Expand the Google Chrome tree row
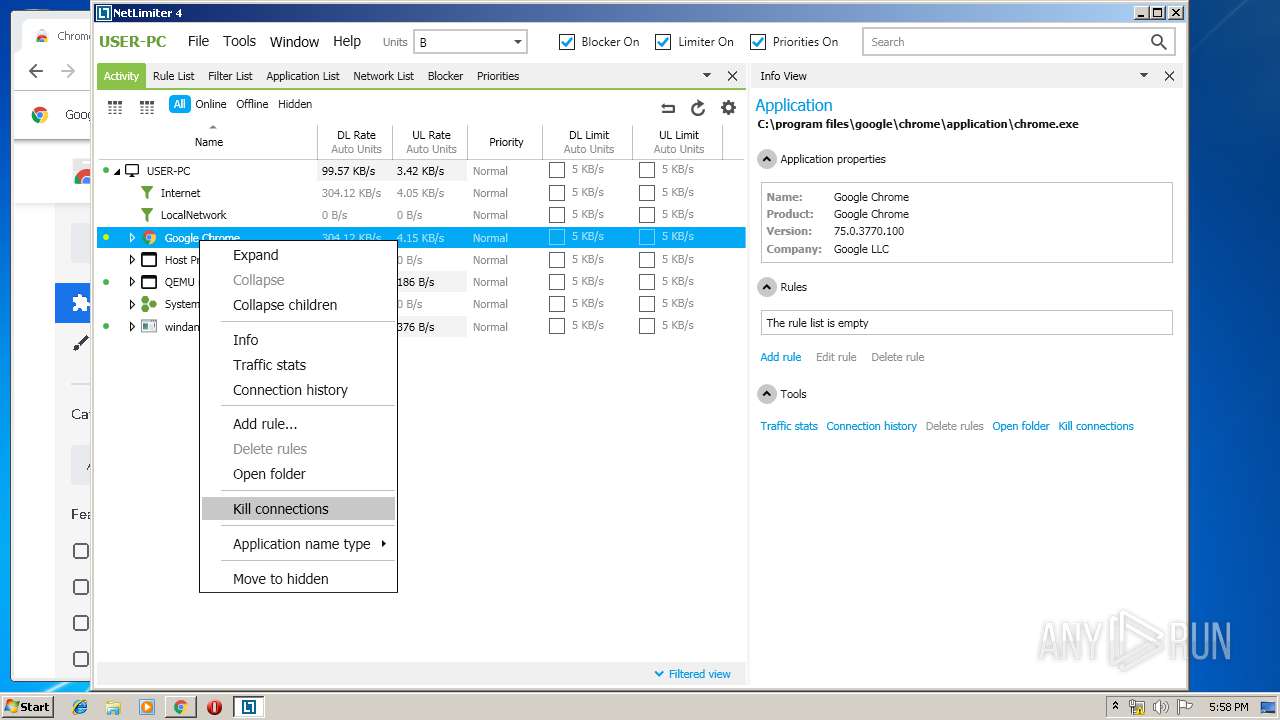Viewport: 1280px width, 720px height. (x=132, y=238)
